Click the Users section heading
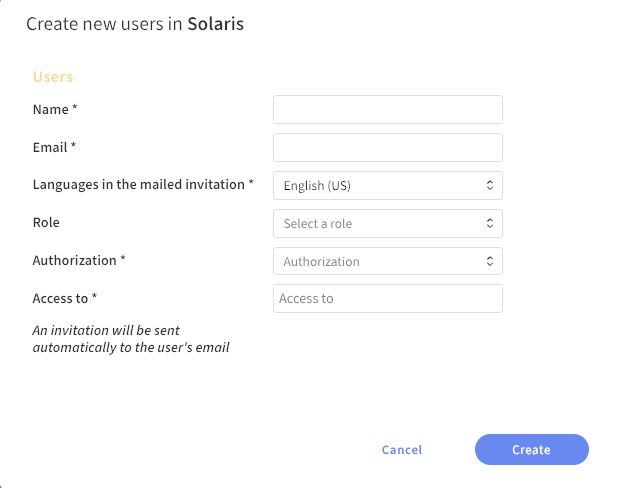 click(x=53, y=77)
